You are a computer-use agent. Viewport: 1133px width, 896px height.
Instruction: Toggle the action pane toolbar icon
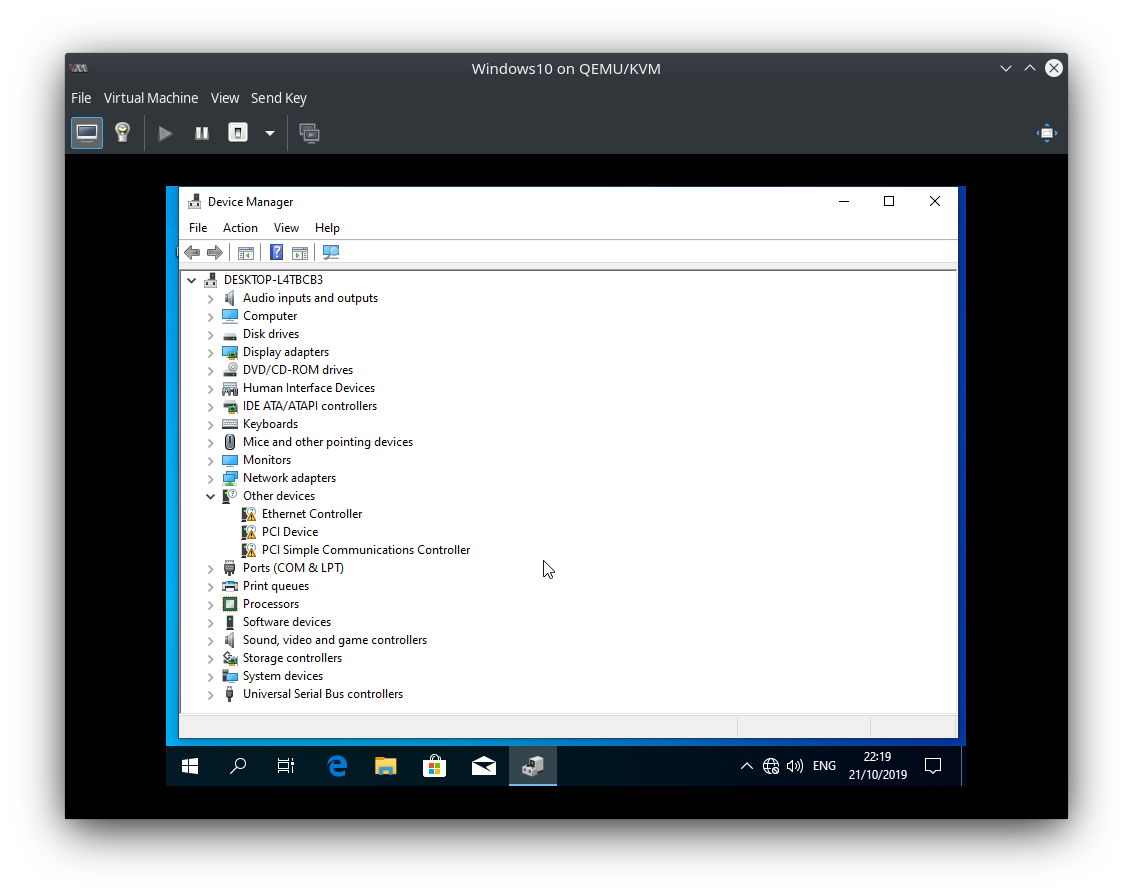(300, 252)
